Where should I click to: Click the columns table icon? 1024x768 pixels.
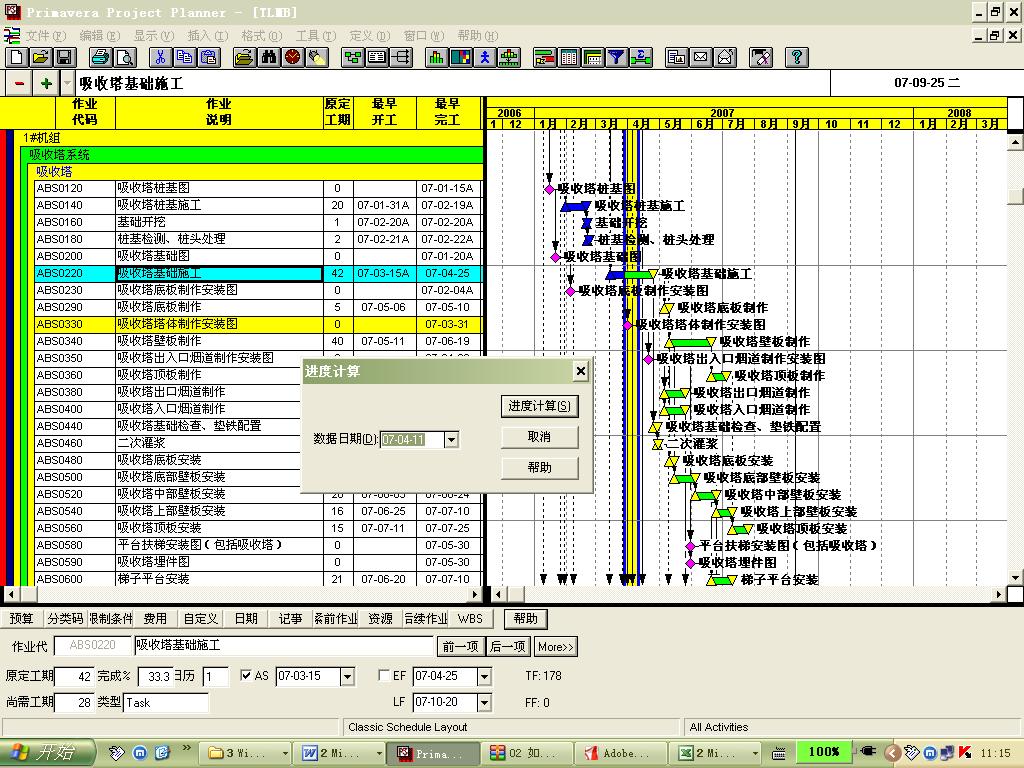point(569,57)
